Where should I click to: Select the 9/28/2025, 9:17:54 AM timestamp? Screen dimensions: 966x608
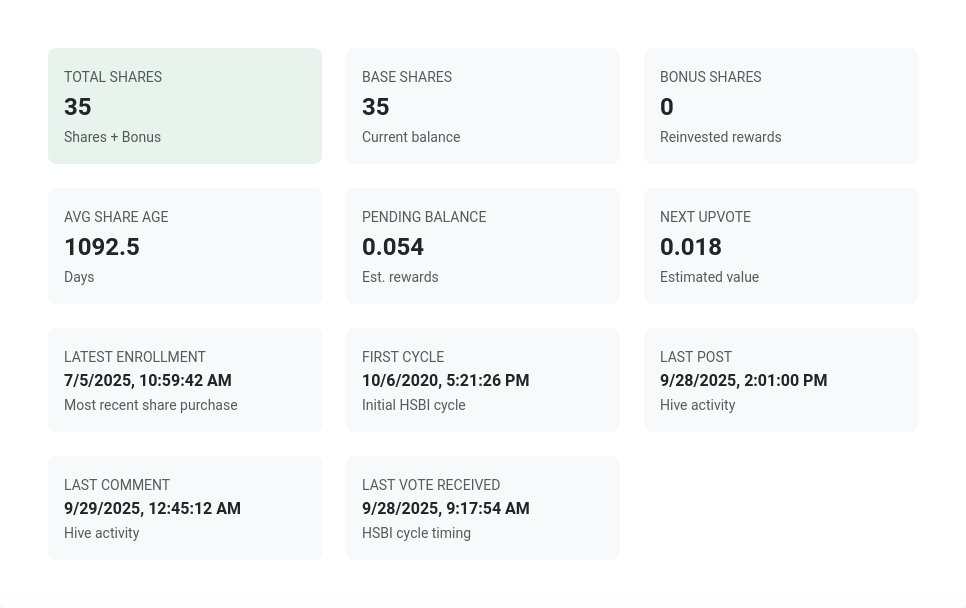point(445,509)
